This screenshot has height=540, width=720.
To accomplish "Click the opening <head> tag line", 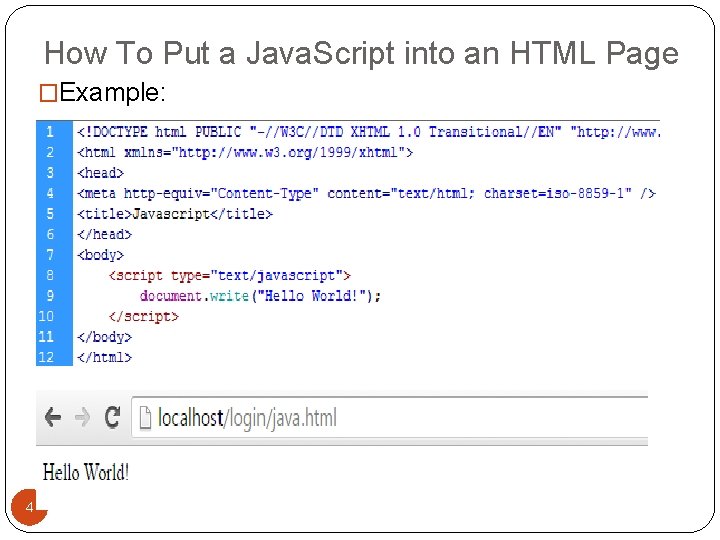I will [101, 173].
